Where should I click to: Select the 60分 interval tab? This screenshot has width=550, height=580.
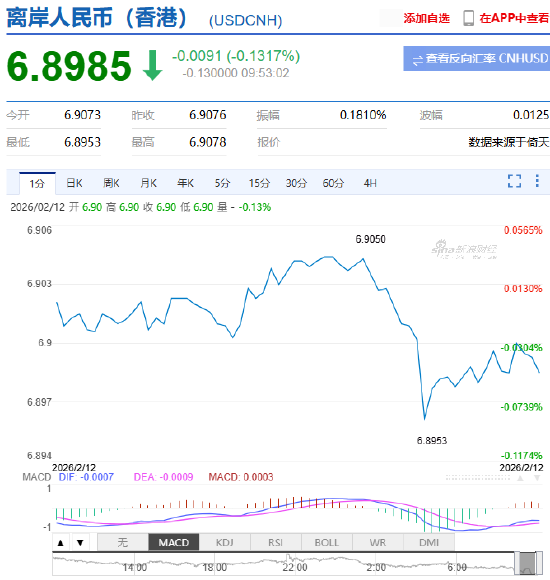(333, 183)
